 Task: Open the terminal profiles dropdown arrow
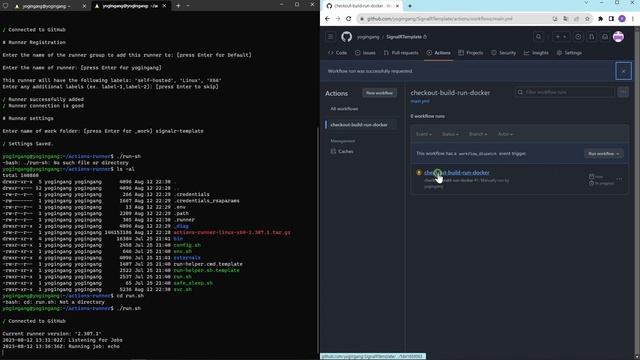tap(188, 6)
